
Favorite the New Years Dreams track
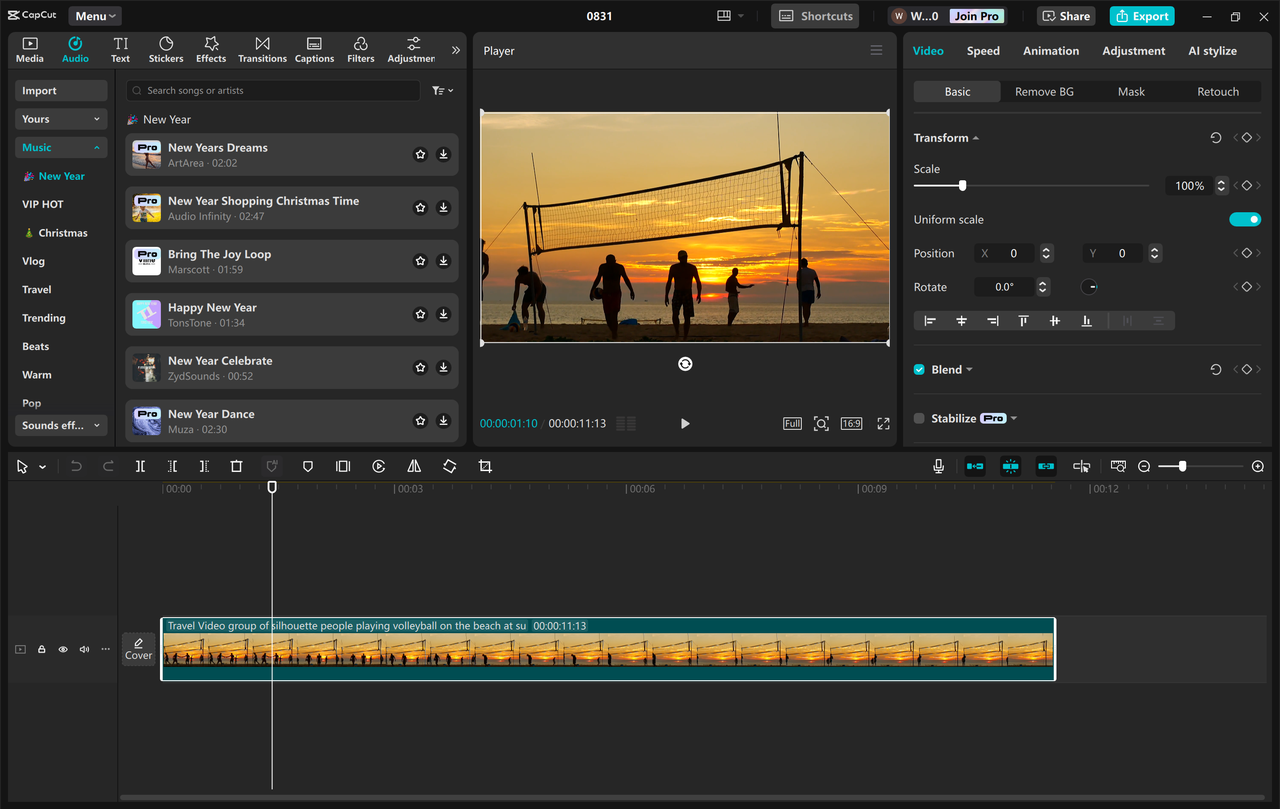point(420,155)
